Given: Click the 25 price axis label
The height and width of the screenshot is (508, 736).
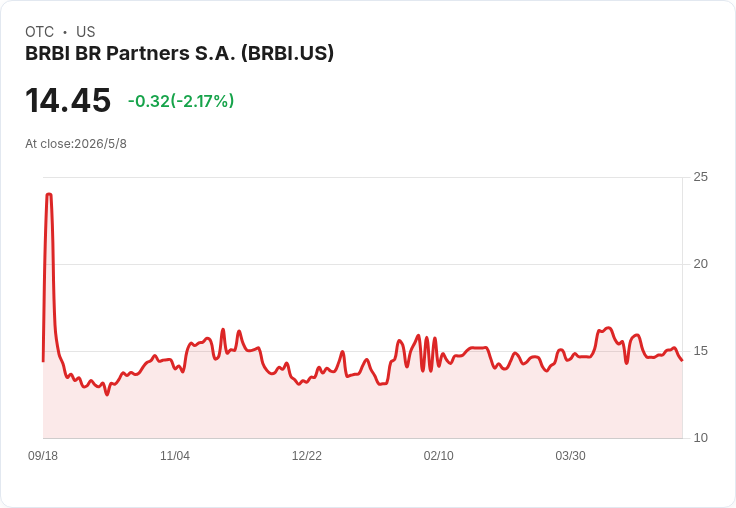Looking at the screenshot, I should 700,177.
